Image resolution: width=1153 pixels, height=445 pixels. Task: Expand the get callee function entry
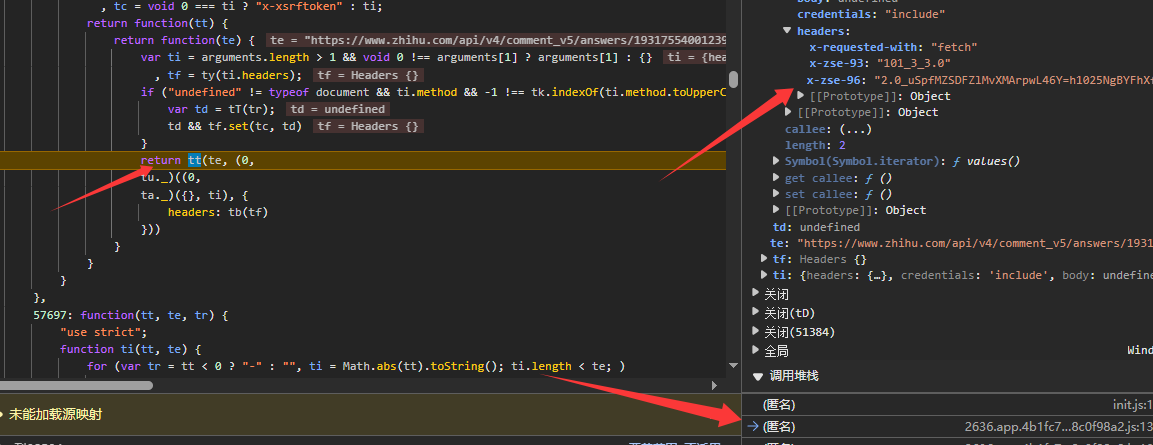pos(777,177)
